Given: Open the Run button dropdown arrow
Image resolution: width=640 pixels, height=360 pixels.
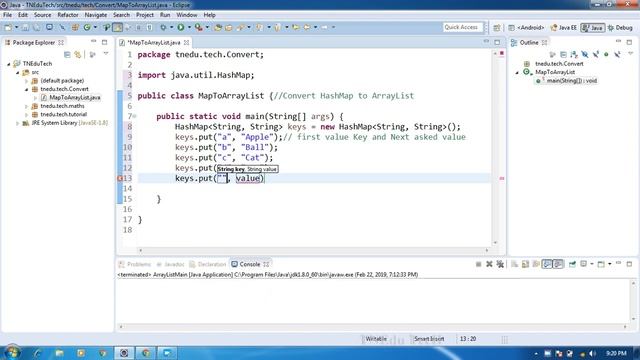Looking at the screenshot, I should click(189, 27).
